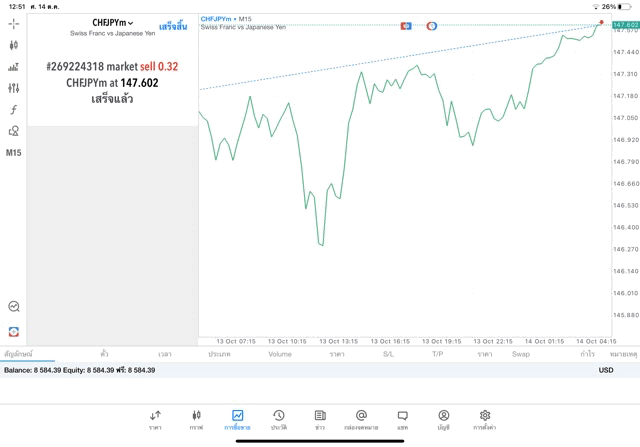The width and height of the screenshot is (640, 447).
Task: Click the 147.602 price label
Action: point(625,25)
